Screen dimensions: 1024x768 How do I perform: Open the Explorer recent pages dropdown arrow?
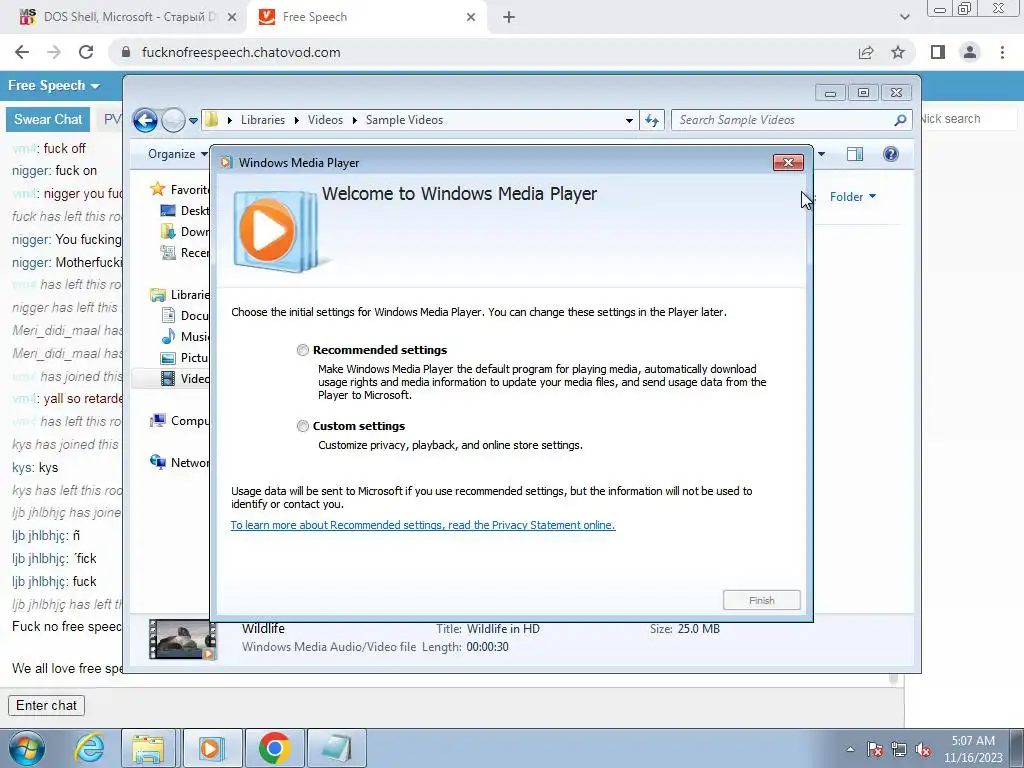(x=193, y=121)
